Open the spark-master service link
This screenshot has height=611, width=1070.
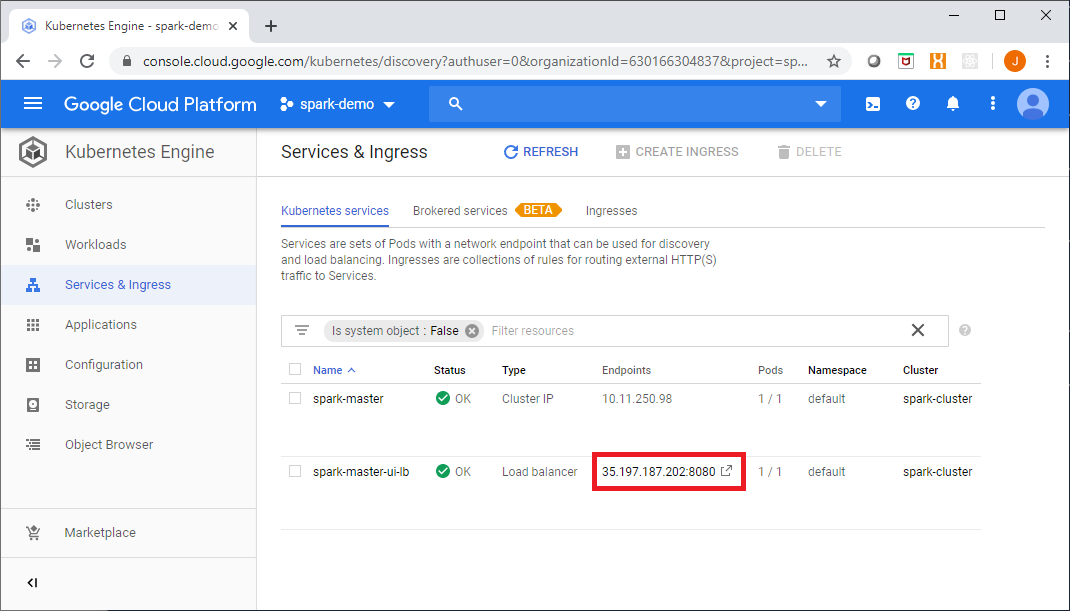348,399
